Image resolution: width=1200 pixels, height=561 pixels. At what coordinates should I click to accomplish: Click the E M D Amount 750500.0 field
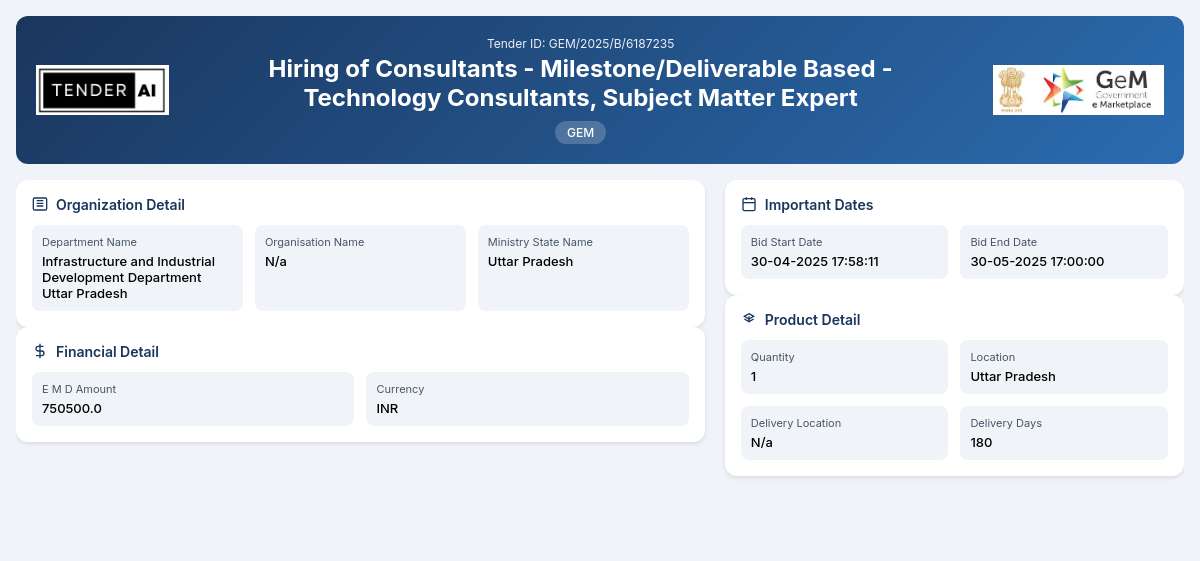tap(193, 399)
